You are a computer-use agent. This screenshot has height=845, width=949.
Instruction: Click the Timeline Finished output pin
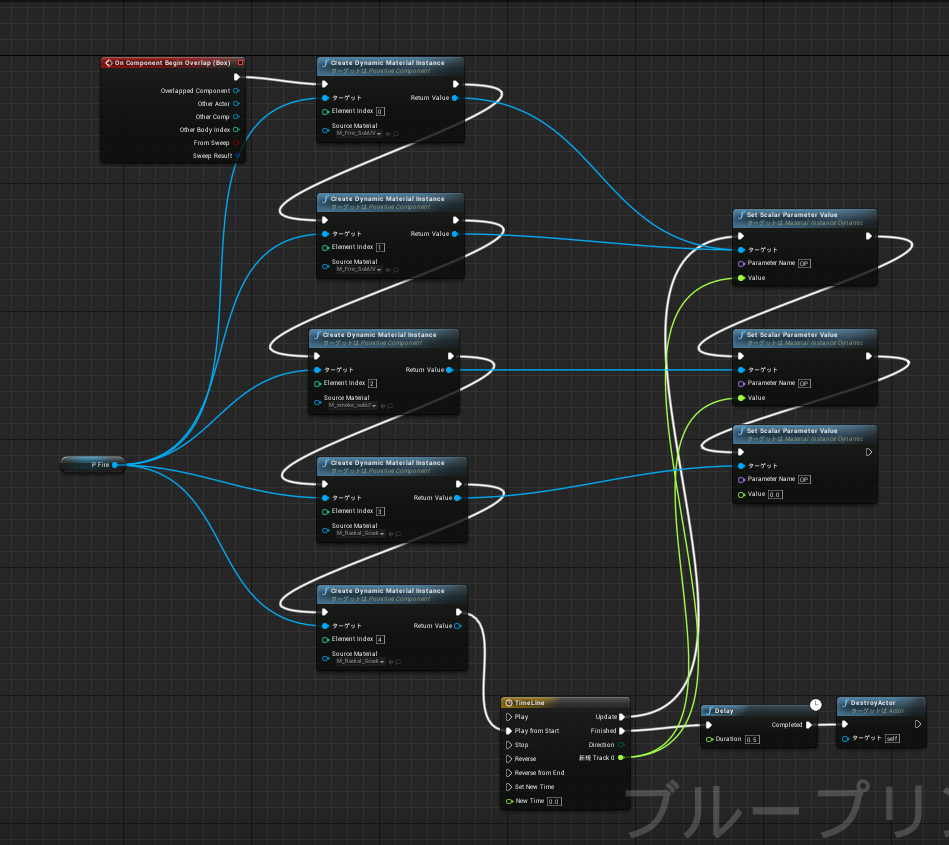pyautogui.click(x=622, y=731)
